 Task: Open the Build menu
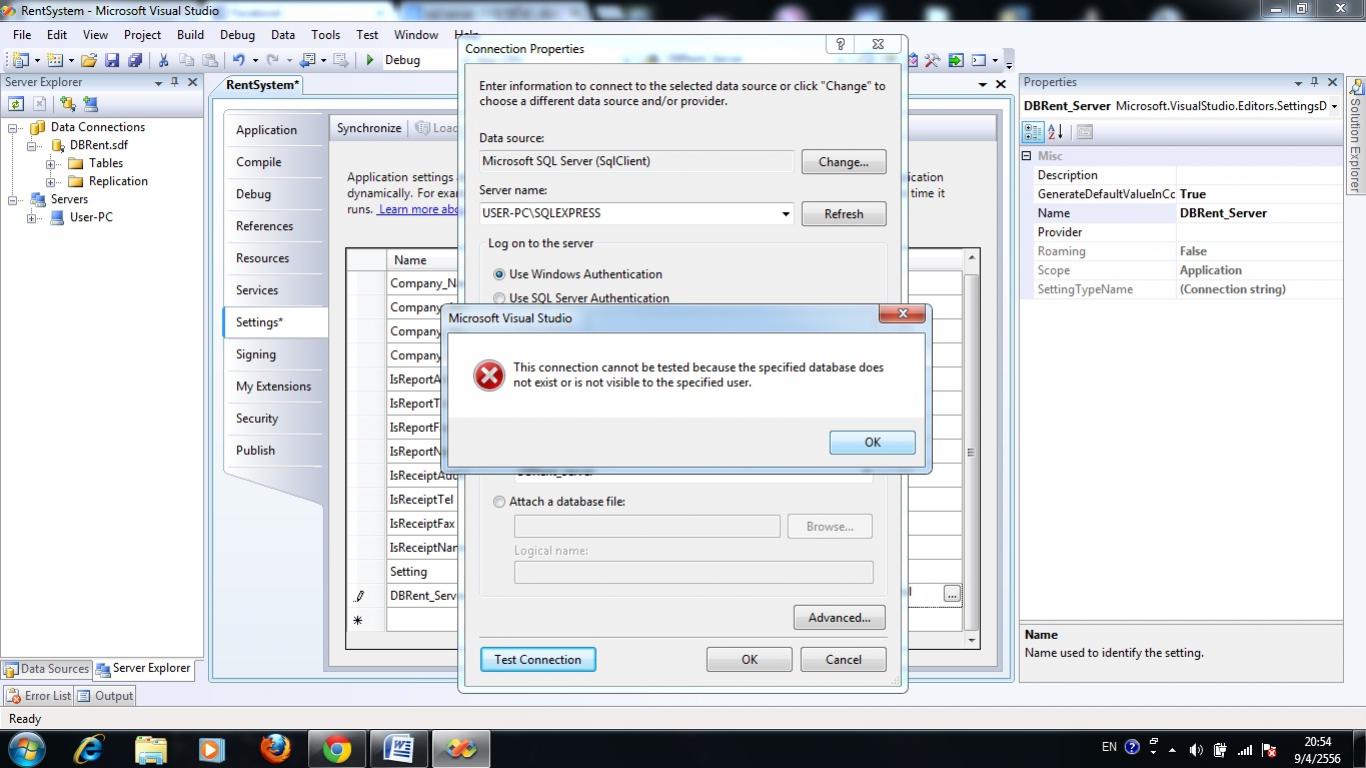tap(190, 34)
